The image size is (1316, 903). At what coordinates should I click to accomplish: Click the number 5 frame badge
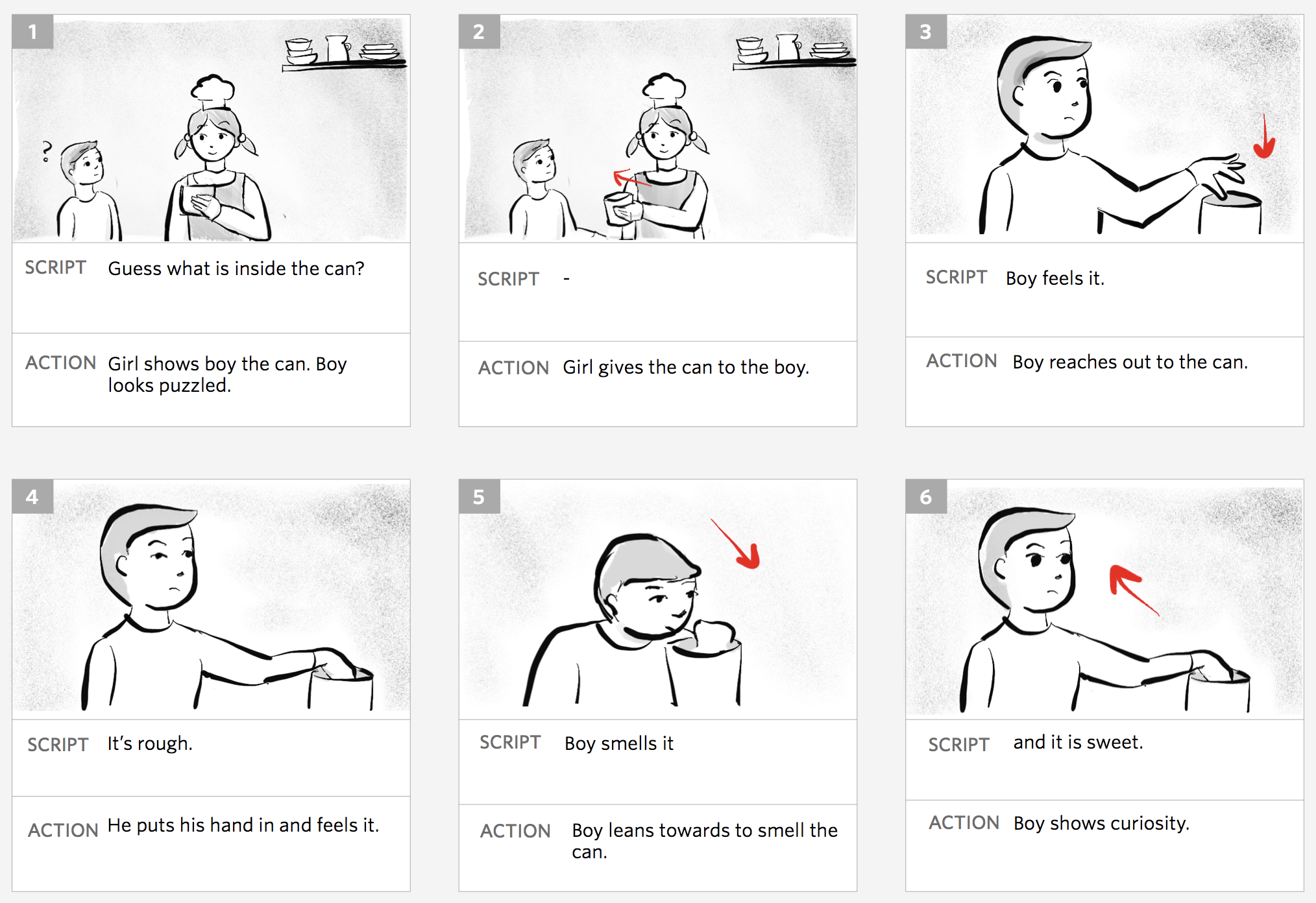click(479, 497)
